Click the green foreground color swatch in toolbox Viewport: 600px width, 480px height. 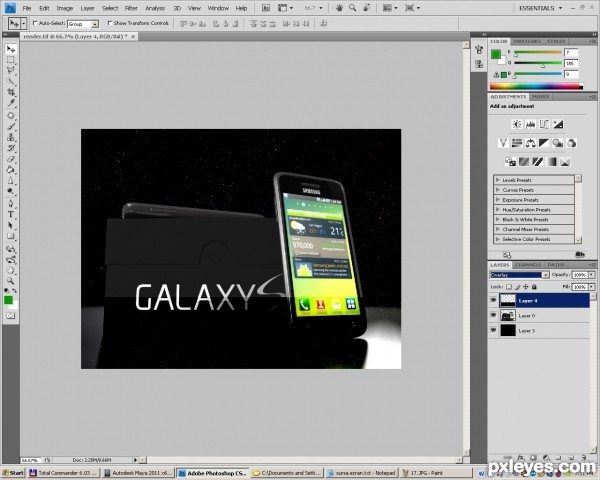tap(8, 300)
